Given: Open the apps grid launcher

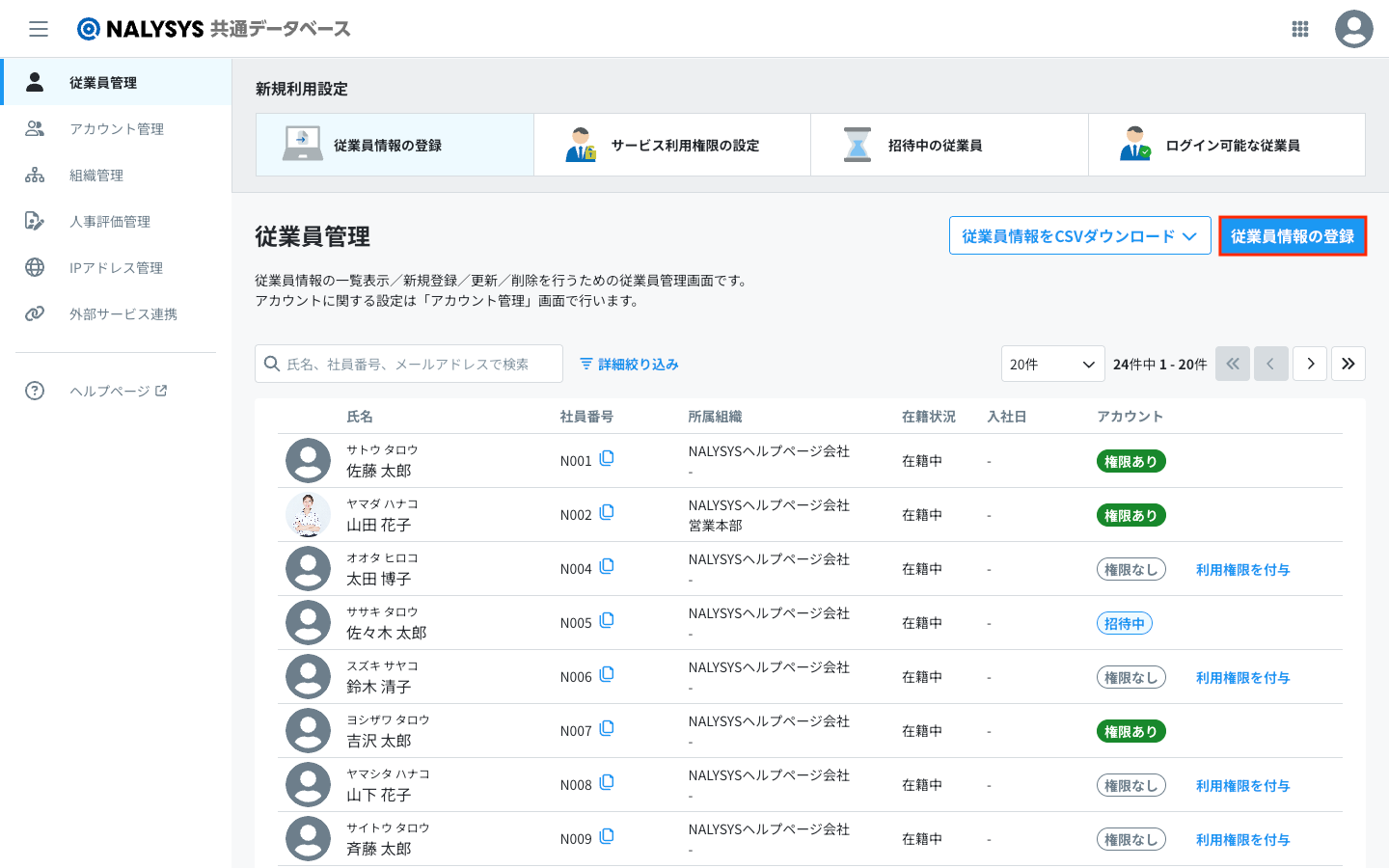Looking at the screenshot, I should pyautogui.click(x=1299, y=29).
